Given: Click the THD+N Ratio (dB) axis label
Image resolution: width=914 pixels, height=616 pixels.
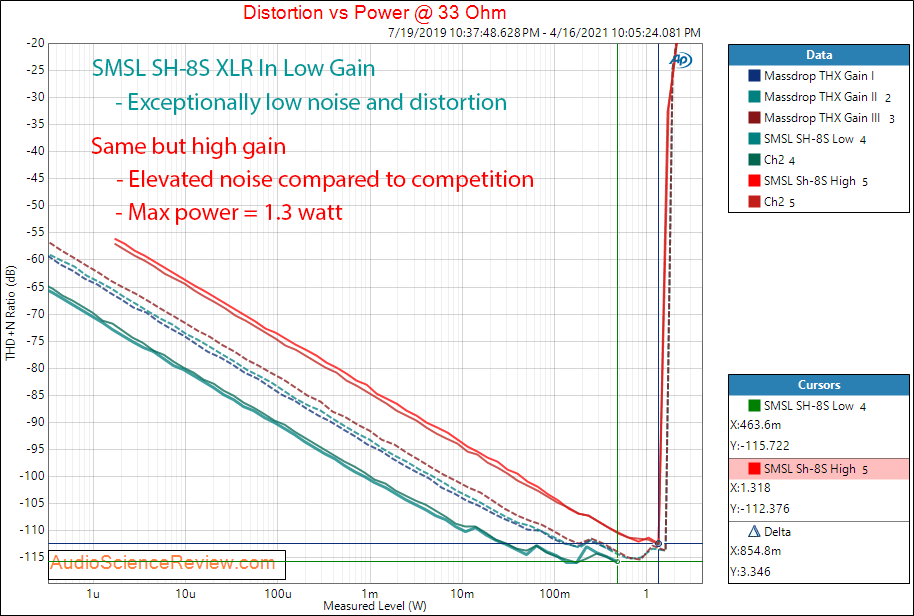Looking at the screenshot, I should (10, 313).
